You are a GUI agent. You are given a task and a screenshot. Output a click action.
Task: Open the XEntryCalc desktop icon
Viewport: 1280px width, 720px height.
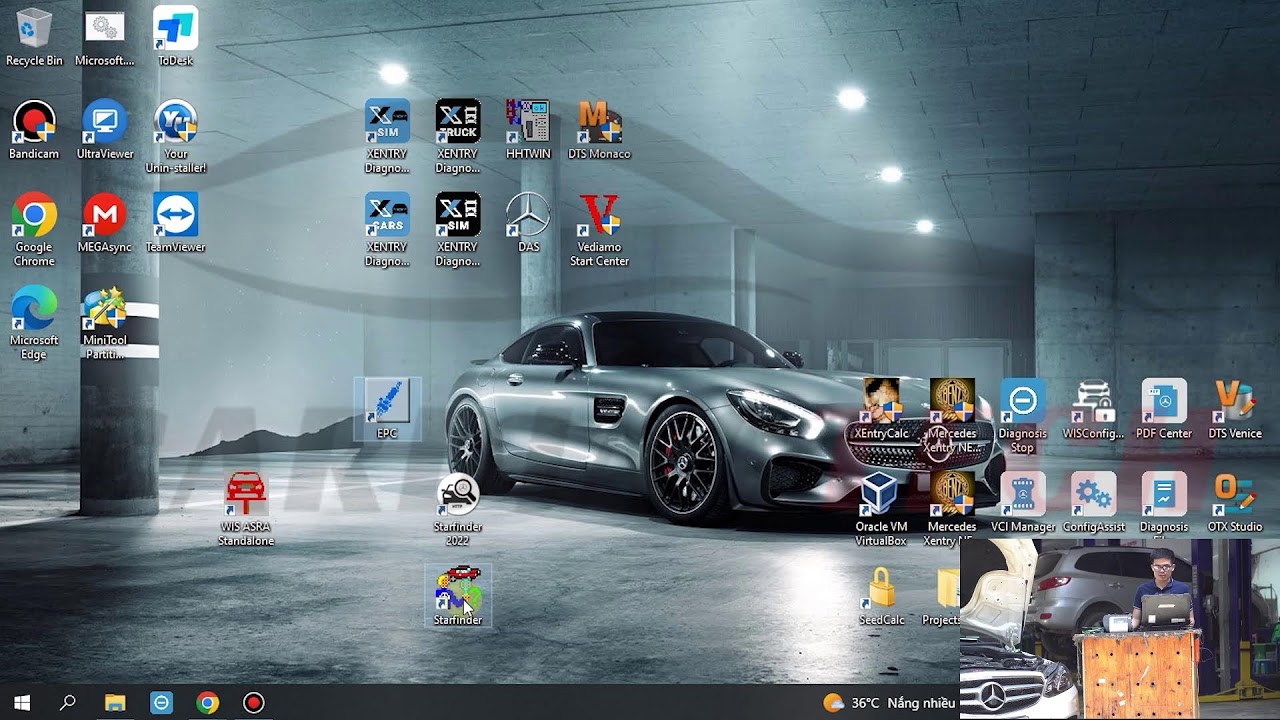point(881,403)
